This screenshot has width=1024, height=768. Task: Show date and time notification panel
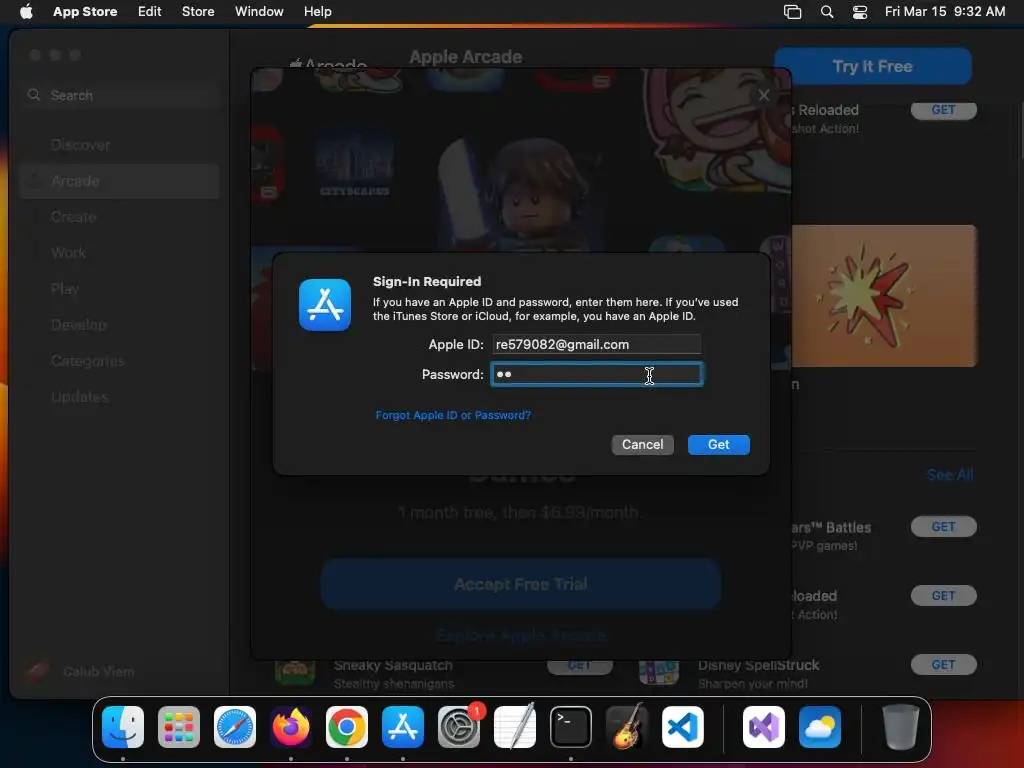(944, 12)
